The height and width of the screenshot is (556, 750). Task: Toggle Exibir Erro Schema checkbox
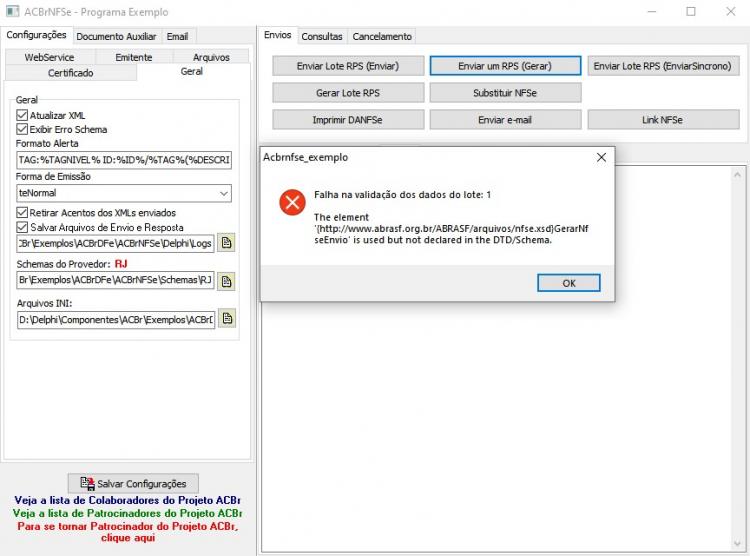click(22, 129)
